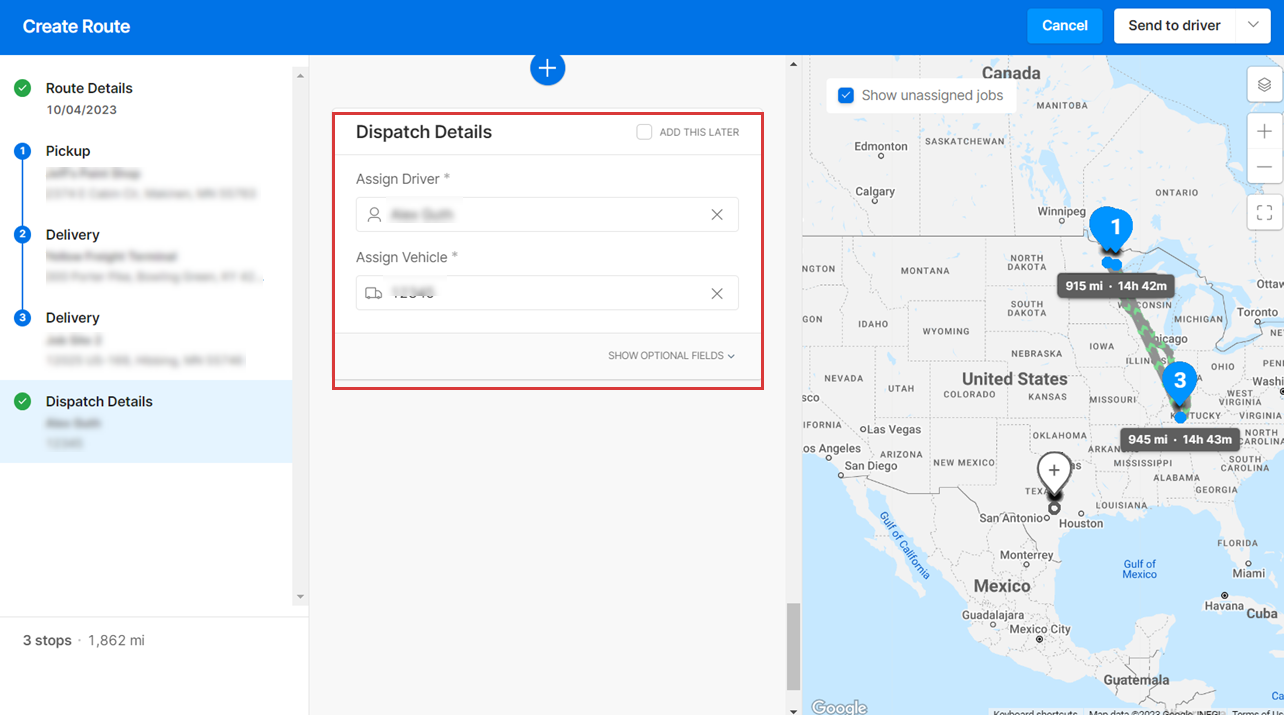Screen dimensions: 1284x715
Task: Uncheck Show unassigned jobs
Action: [845, 94]
